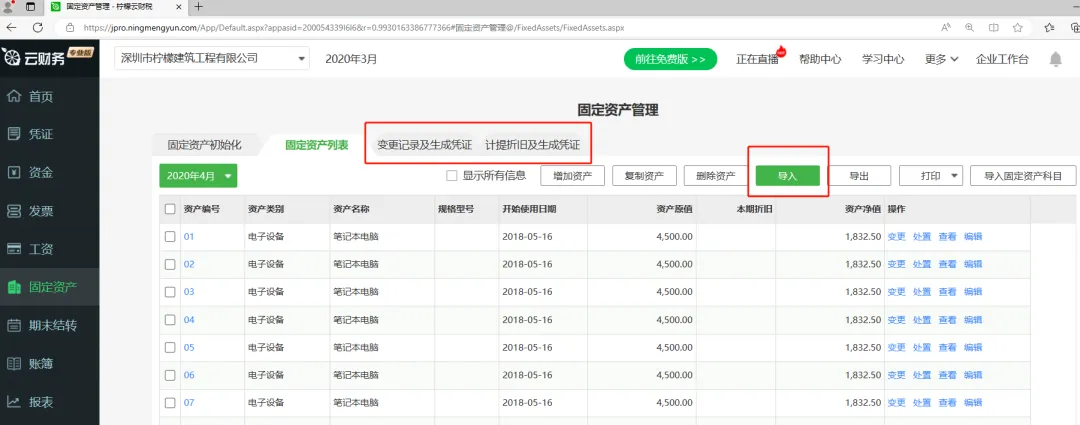
Task: Open the 发票 invoice sidebar icon
Action: [14, 211]
